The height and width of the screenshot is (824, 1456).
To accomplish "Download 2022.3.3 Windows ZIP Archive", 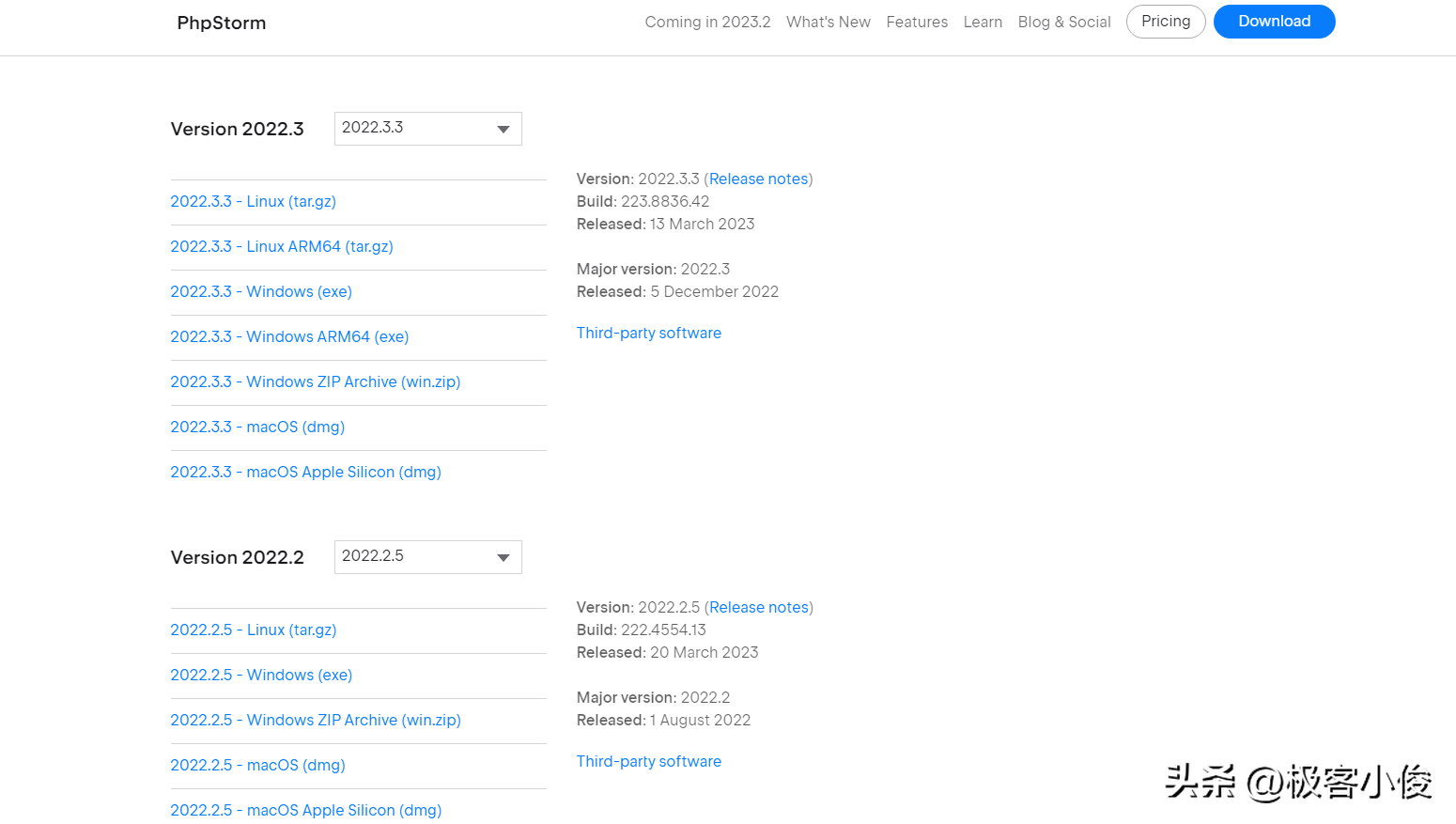I will click(316, 381).
